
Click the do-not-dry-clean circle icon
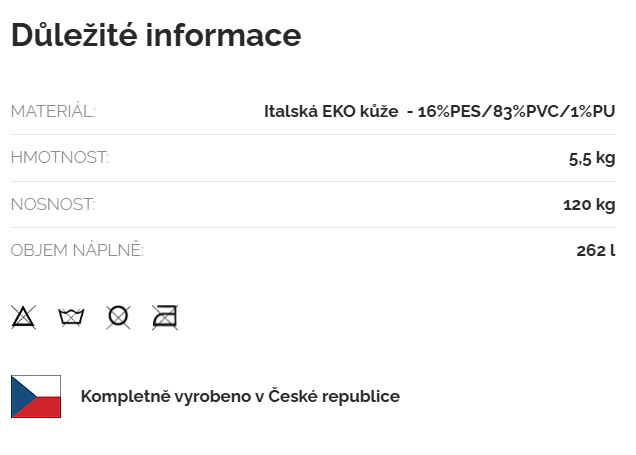tap(118, 318)
